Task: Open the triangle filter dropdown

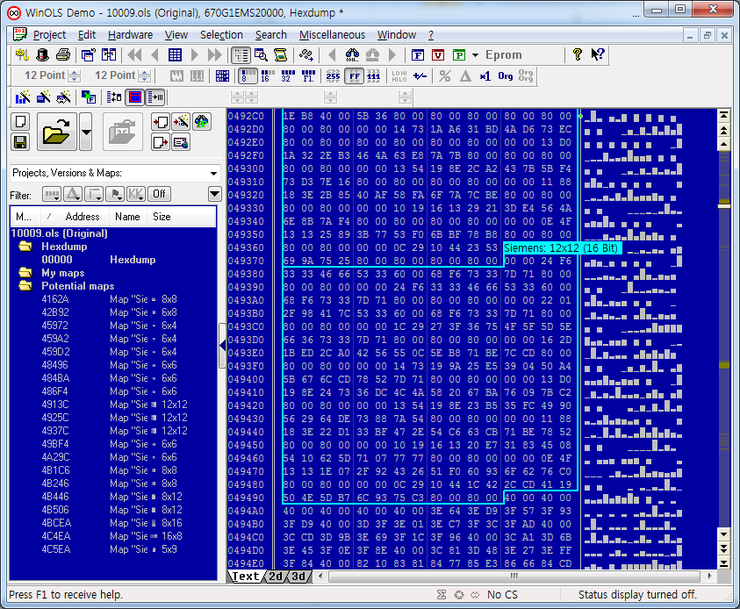Action: point(73,194)
